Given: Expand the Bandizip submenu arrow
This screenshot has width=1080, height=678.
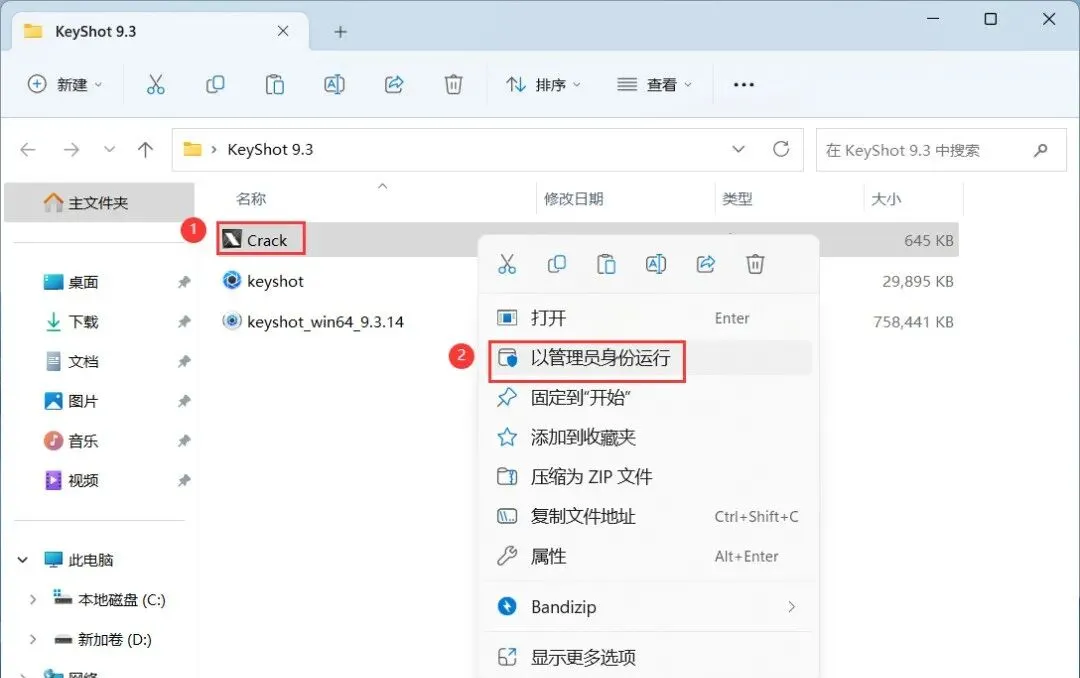Looking at the screenshot, I should (x=791, y=607).
